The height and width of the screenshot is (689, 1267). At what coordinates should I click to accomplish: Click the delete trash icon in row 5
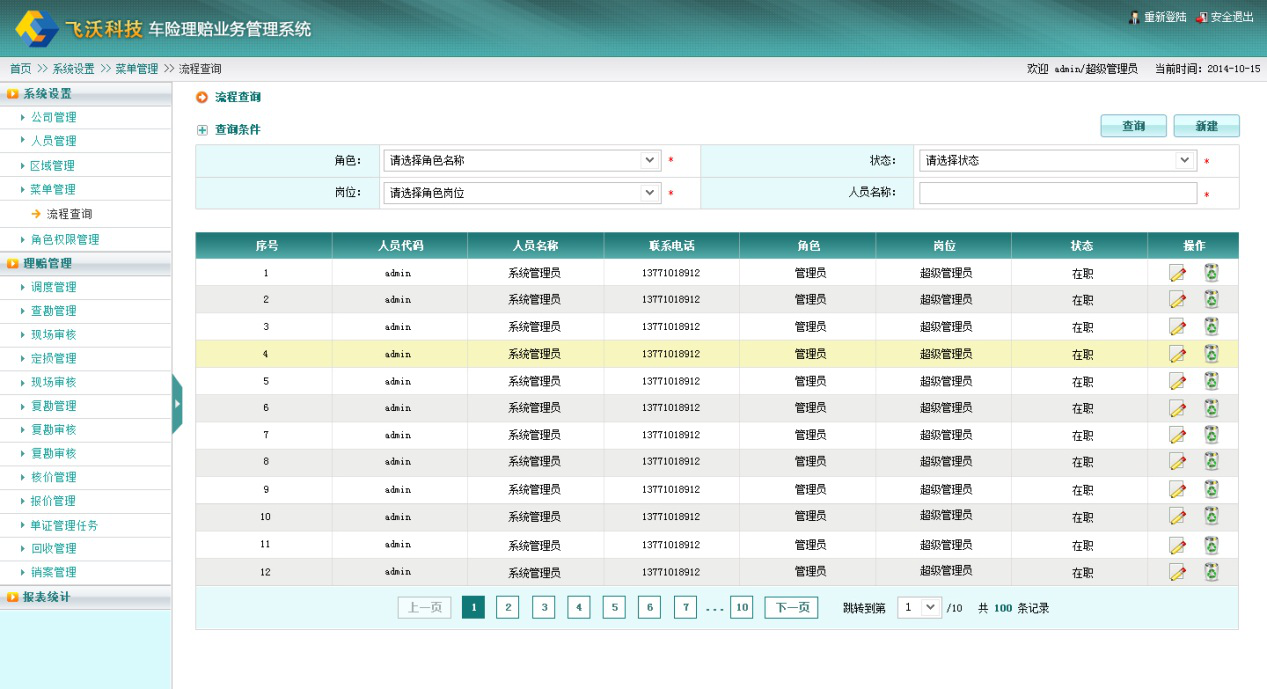point(1211,381)
